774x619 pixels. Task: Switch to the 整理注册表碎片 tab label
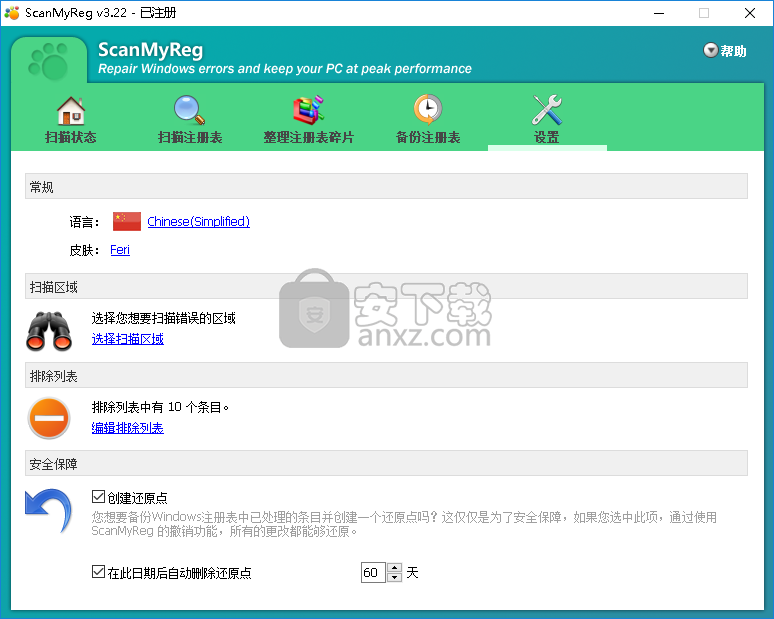coord(309,137)
